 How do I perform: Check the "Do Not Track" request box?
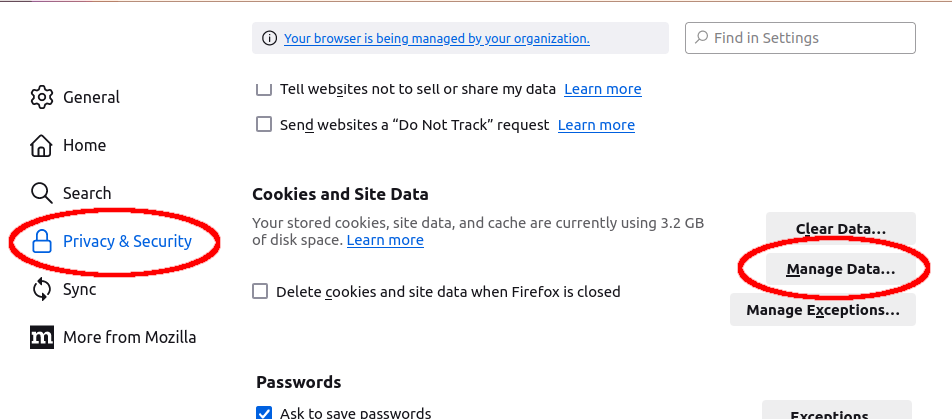click(x=264, y=125)
